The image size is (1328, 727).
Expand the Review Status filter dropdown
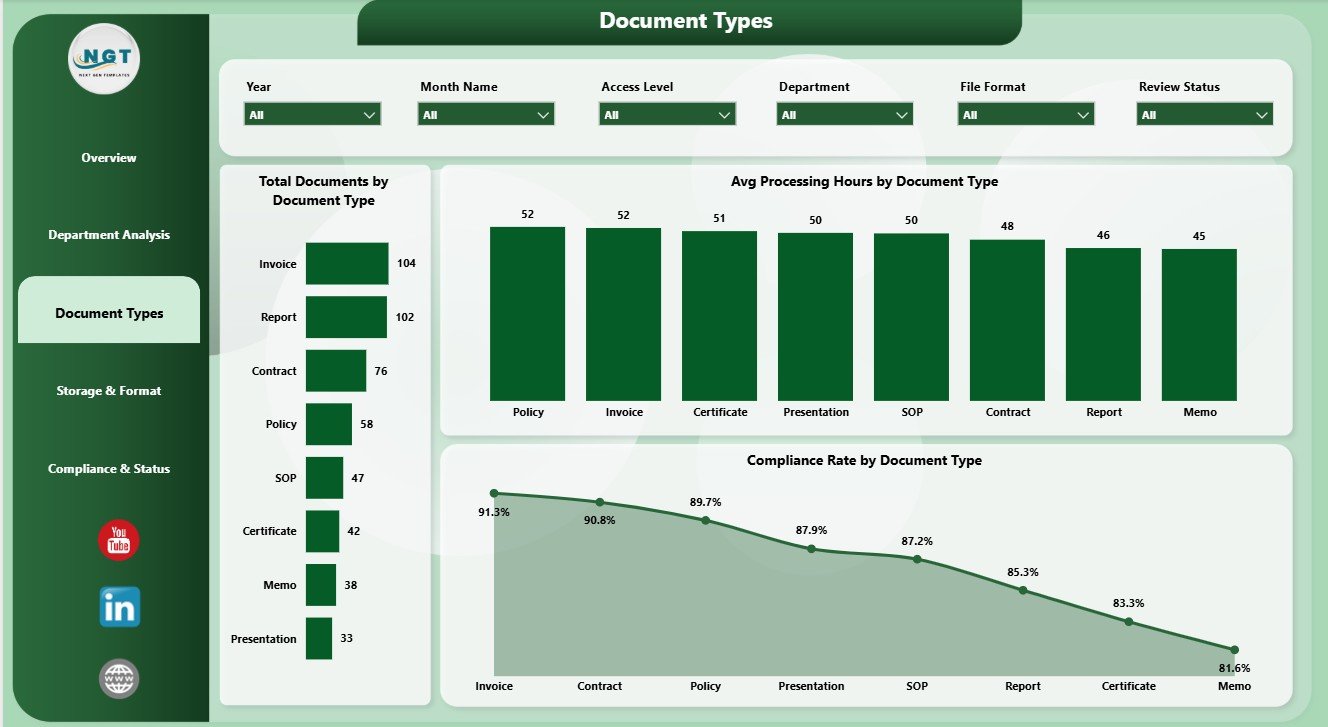click(x=1205, y=115)
